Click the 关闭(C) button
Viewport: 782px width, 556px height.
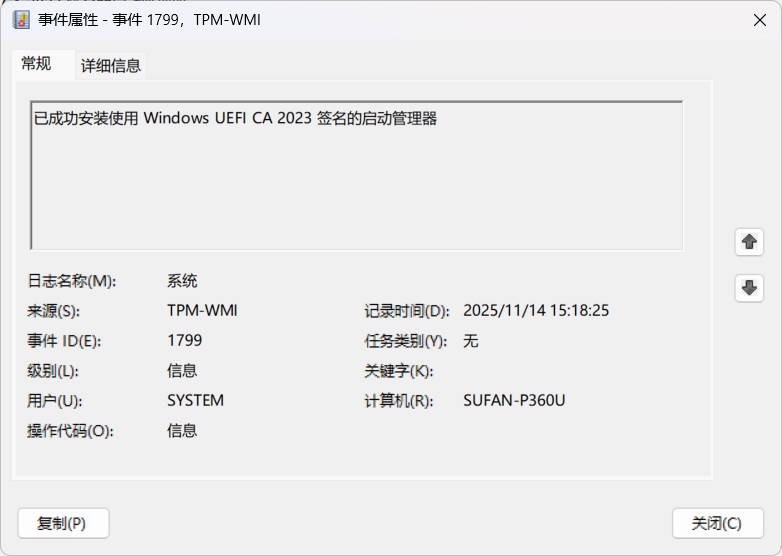(717, 523)
